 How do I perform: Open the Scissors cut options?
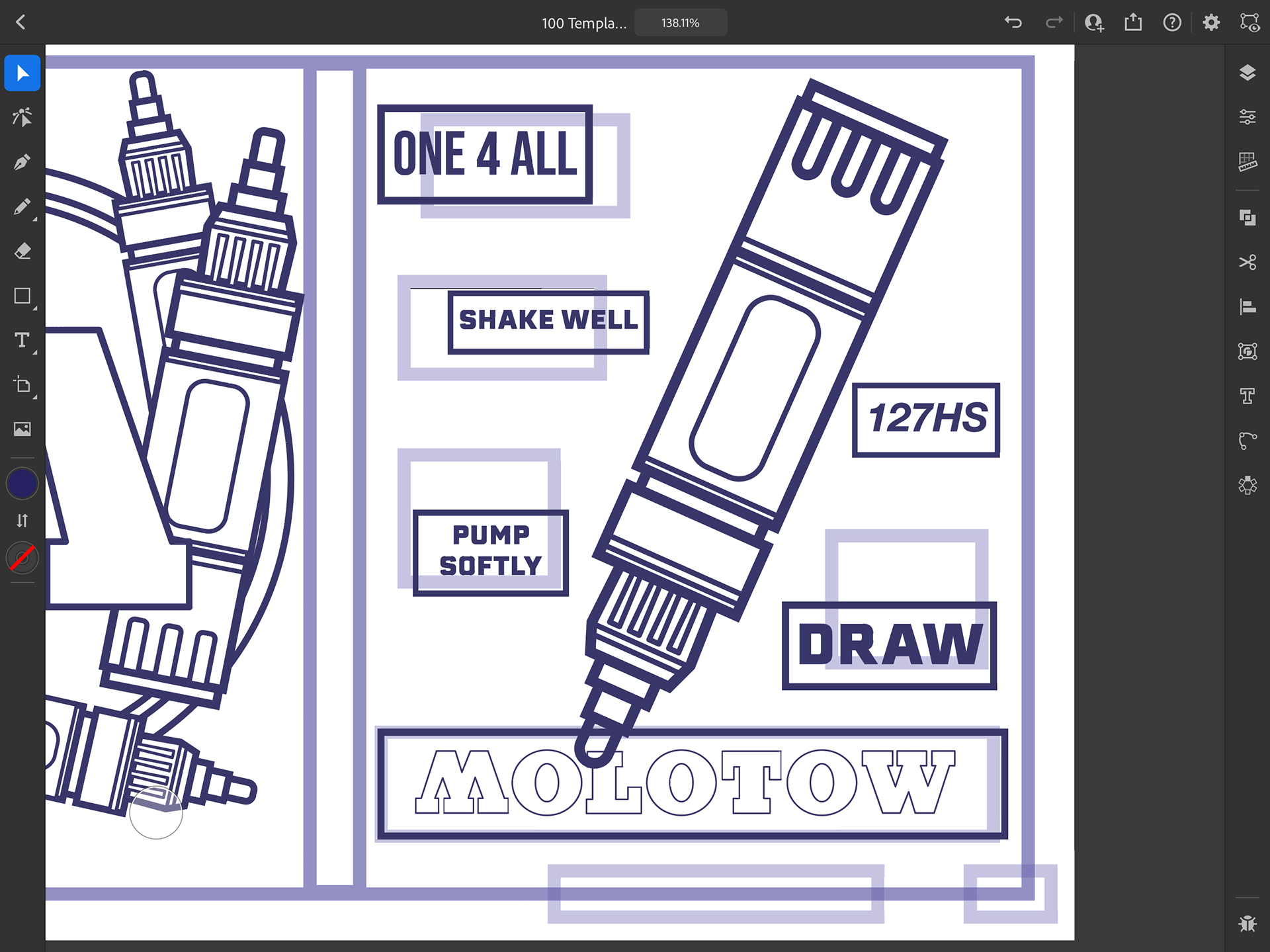pos(1248,262)
